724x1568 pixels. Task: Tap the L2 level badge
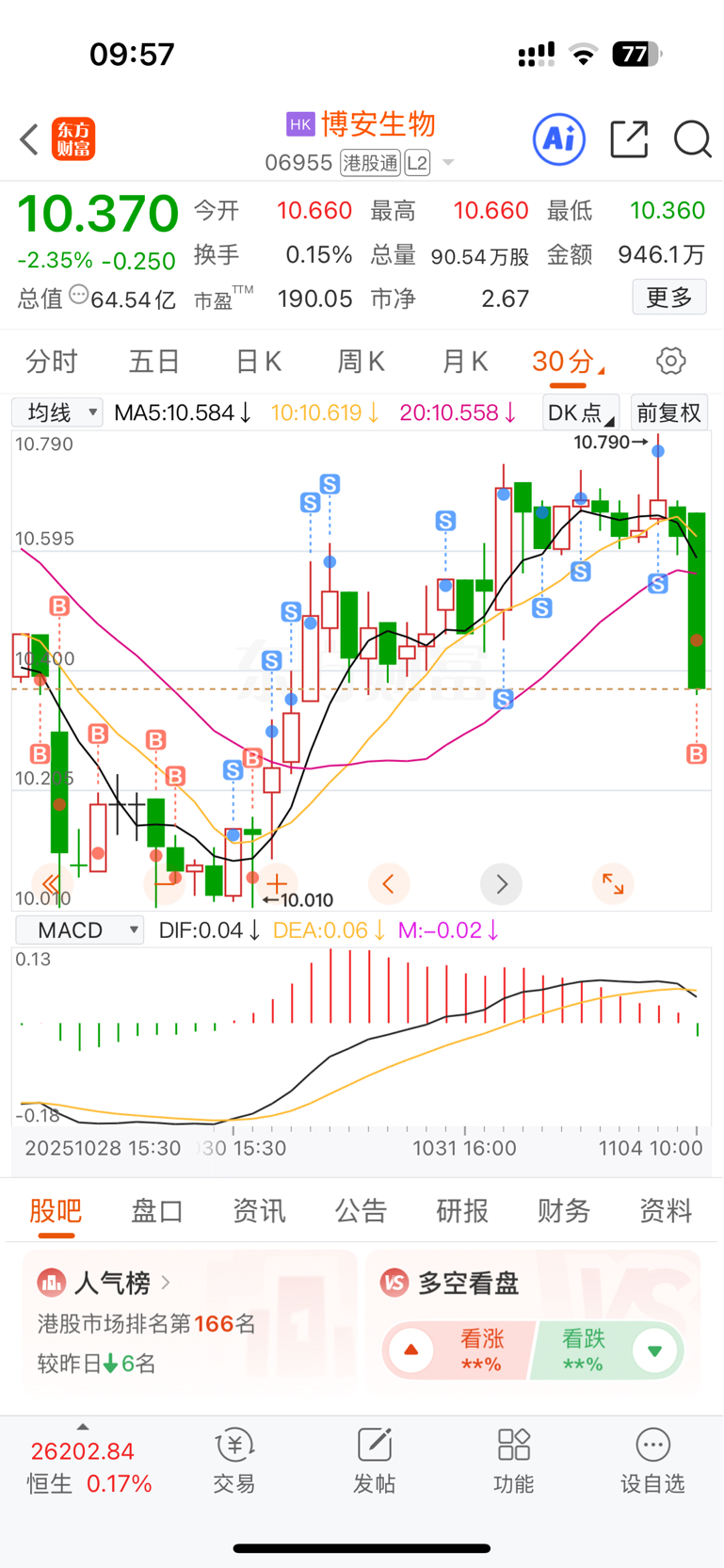[x=417, y=163]
